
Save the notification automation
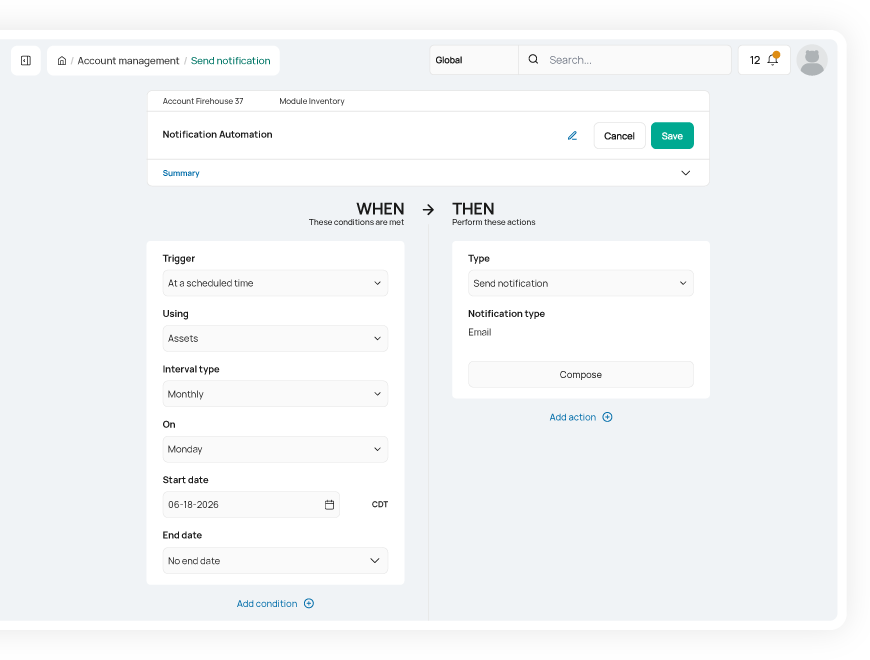pos(672,136)
